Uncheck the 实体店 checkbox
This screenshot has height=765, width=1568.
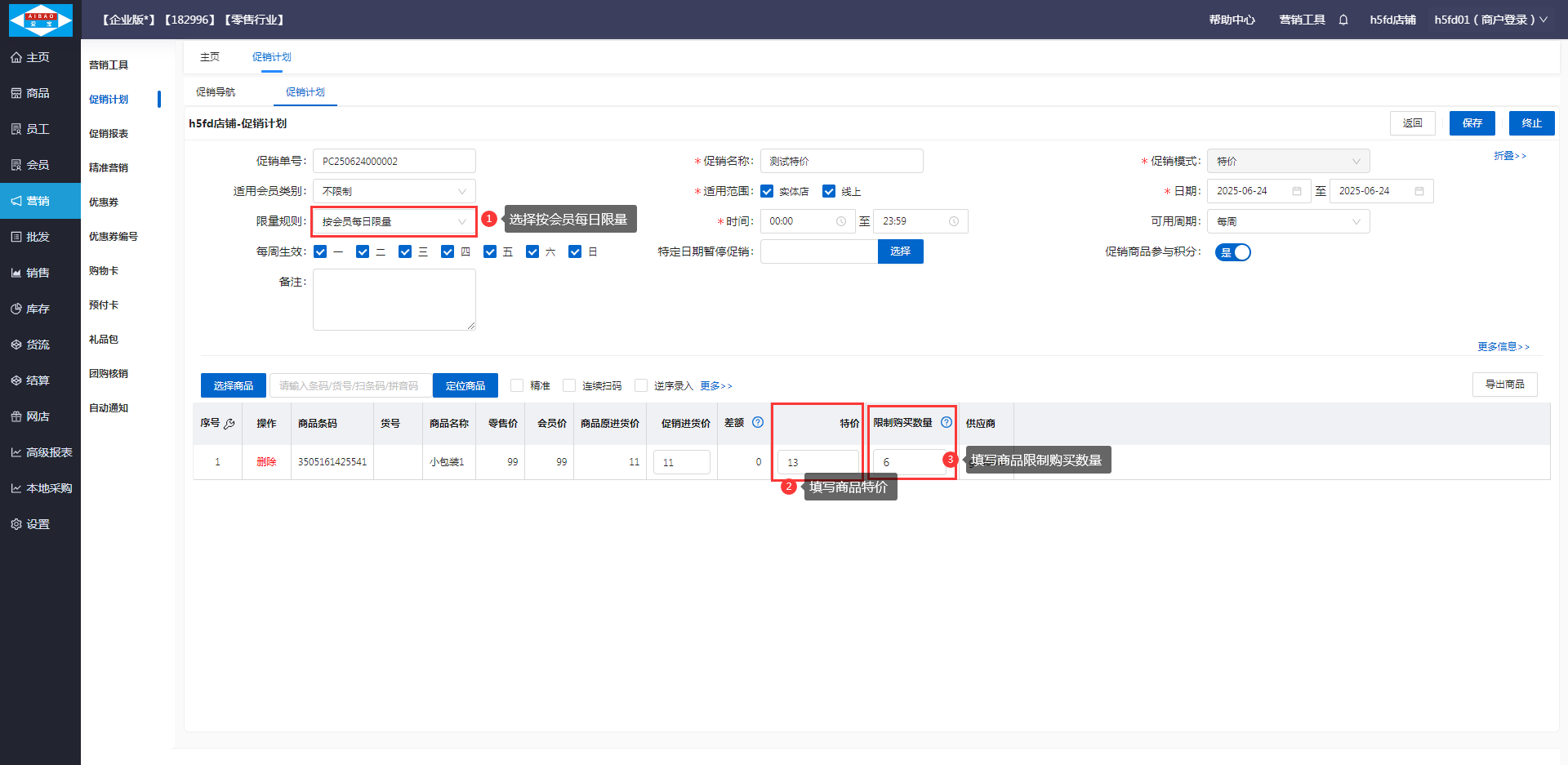[x=767, y=191]
